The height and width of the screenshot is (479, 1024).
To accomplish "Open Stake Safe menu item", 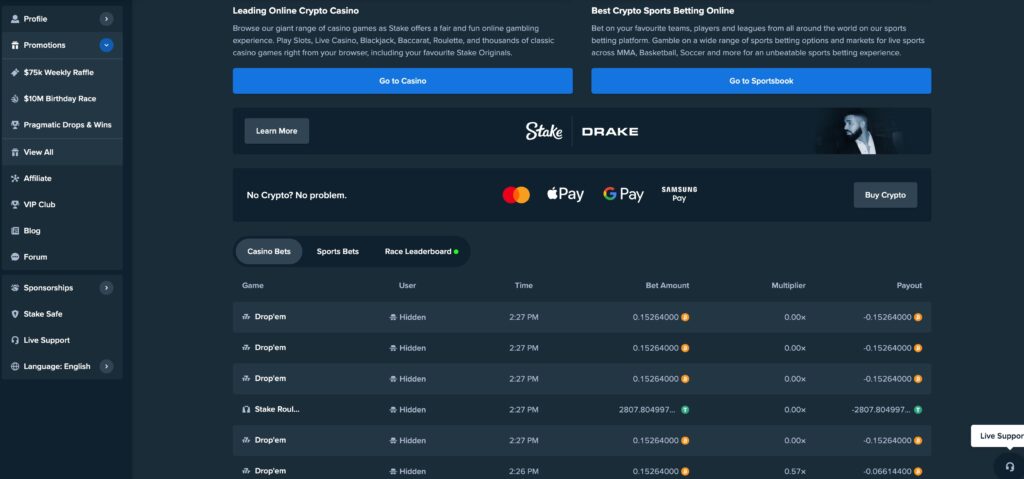I will [x=62, y=314].
